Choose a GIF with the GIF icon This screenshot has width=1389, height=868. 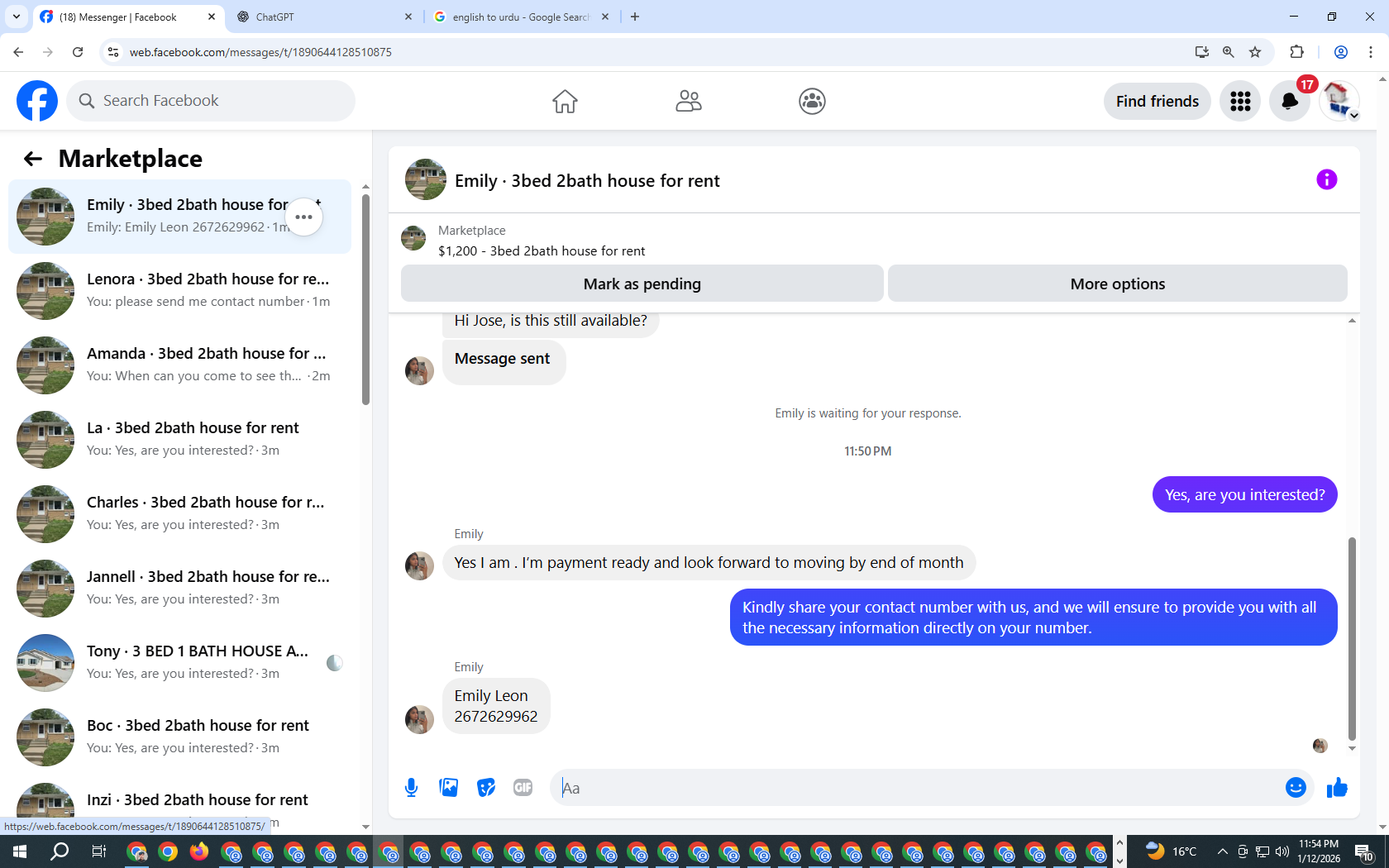523,788
